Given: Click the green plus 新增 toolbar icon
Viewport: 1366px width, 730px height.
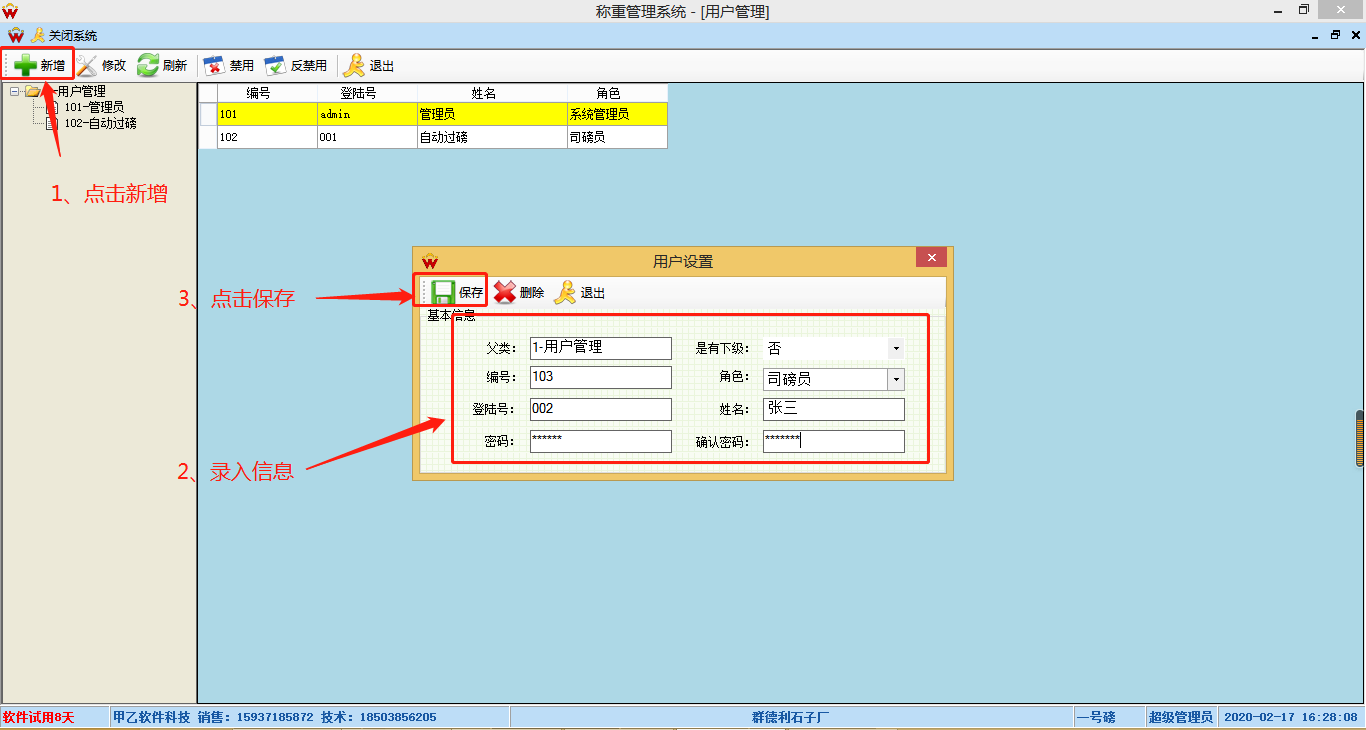Looking at the screenshot, I should tap(26, 66).
